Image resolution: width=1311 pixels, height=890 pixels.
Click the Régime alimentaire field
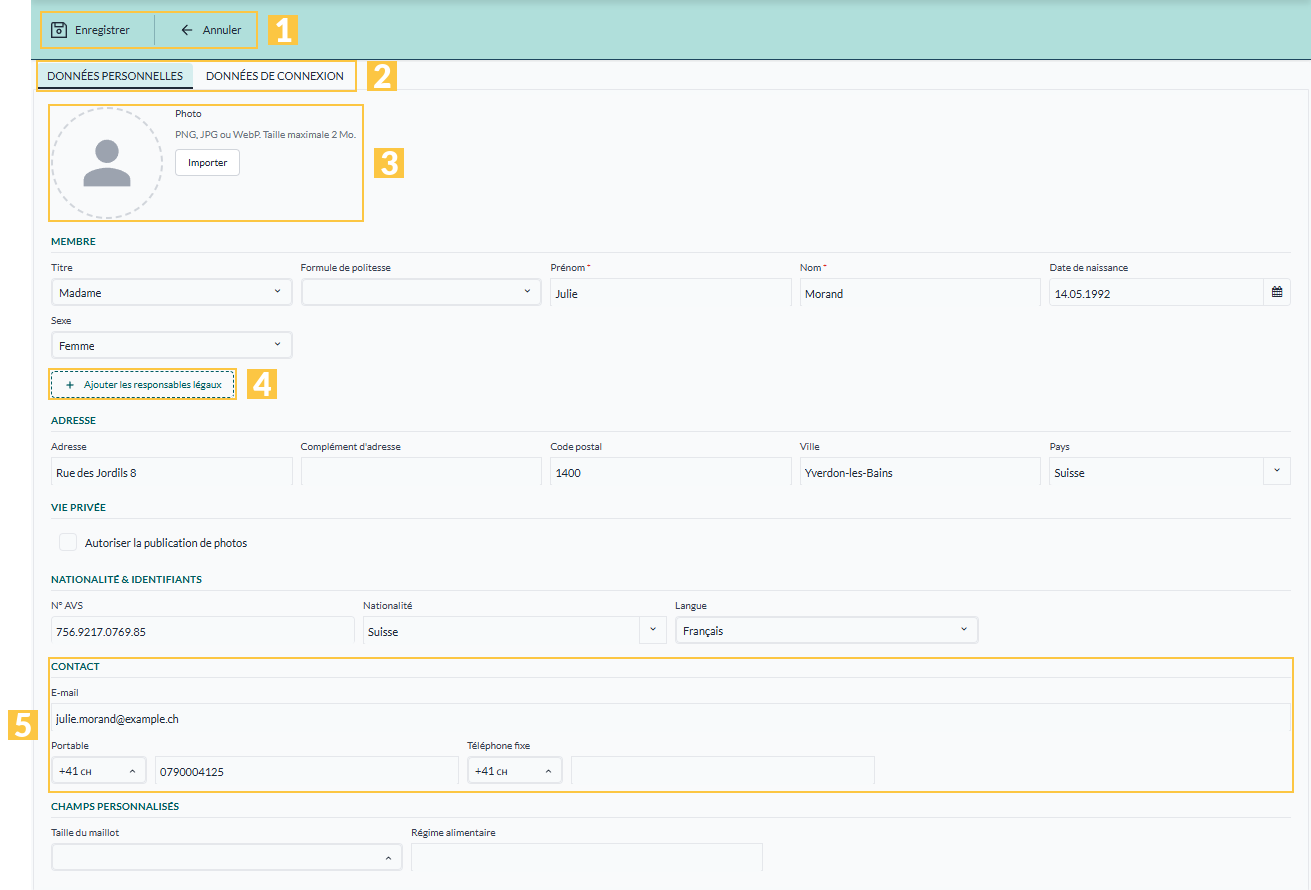click(x=587, y=858)
